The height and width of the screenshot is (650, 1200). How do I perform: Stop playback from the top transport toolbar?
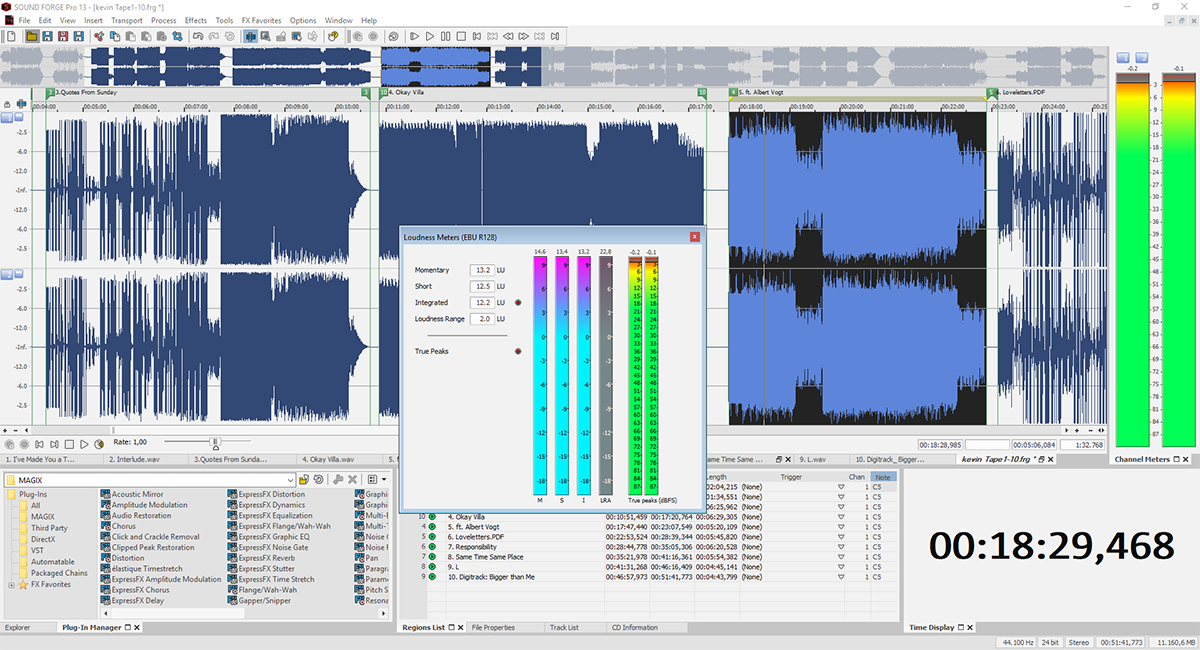click(461, 36)
